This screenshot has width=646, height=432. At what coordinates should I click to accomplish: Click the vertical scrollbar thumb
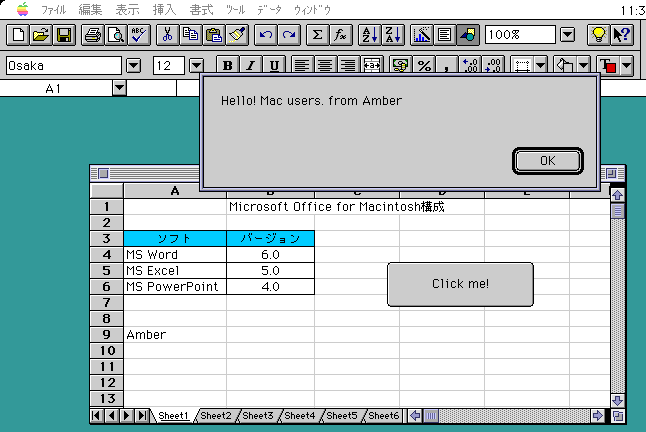618,212
